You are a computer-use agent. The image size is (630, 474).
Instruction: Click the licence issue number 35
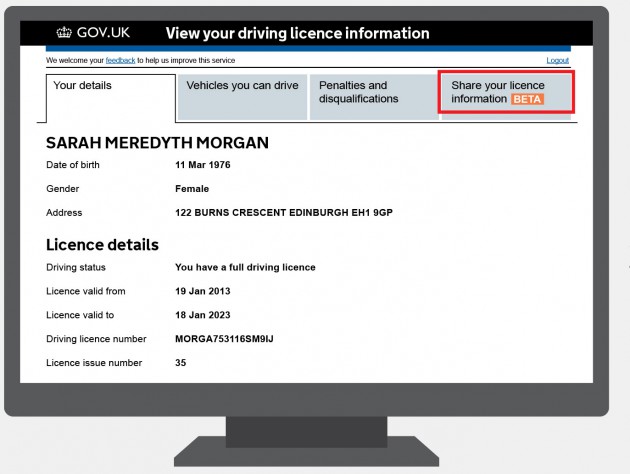[x=181, y=362]
